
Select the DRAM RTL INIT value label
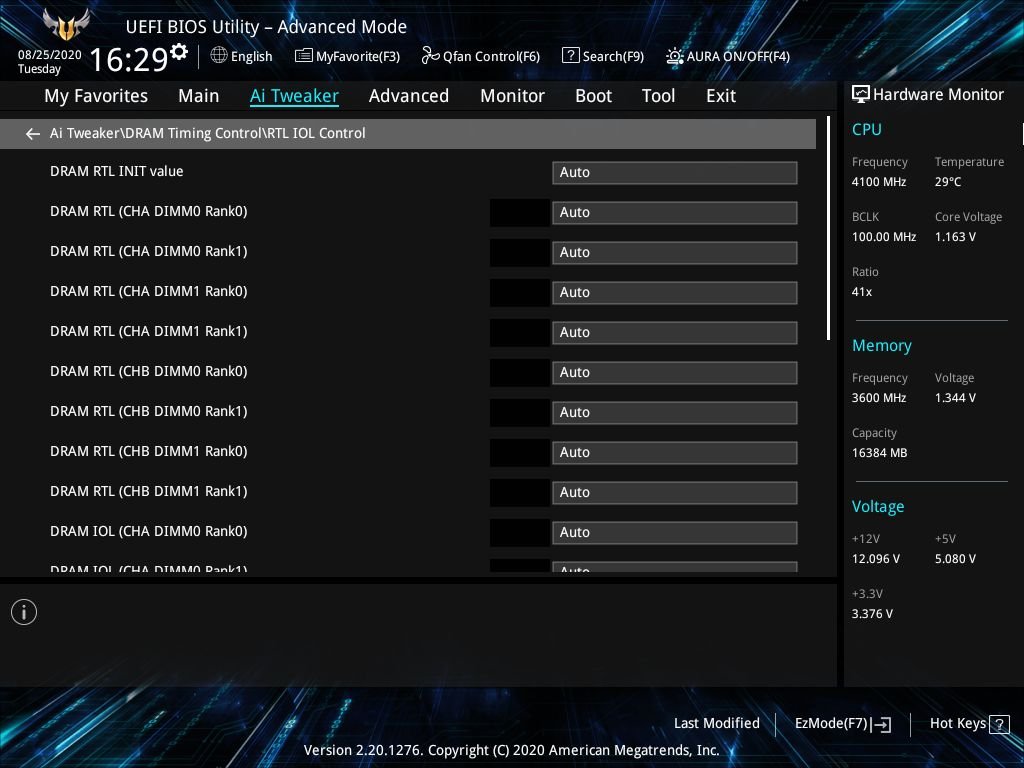(117, 171)
